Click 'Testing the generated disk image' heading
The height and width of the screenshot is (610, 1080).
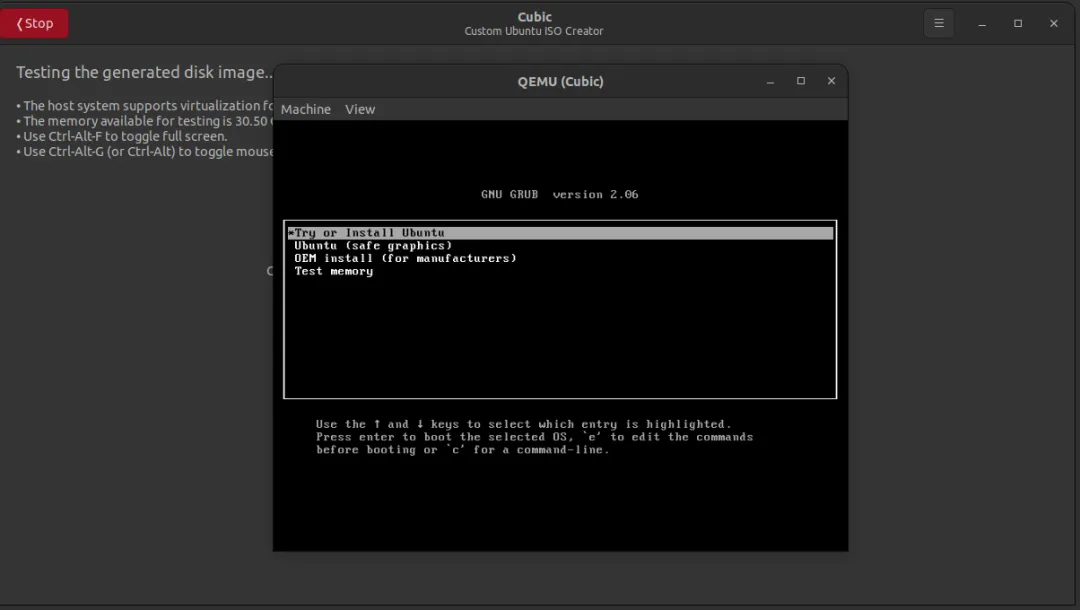145,72
